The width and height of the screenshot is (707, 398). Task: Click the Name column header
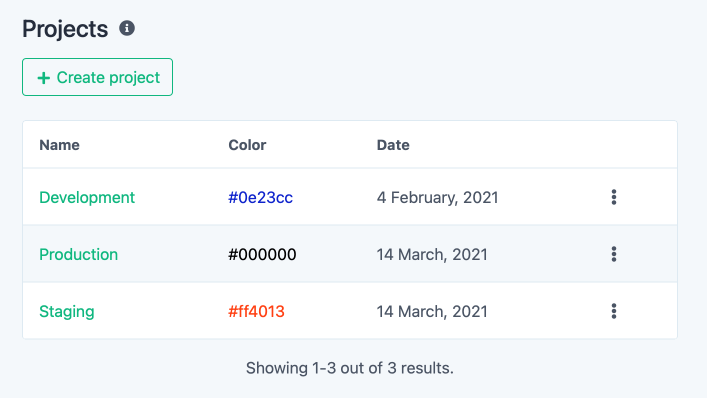[60, 145]
